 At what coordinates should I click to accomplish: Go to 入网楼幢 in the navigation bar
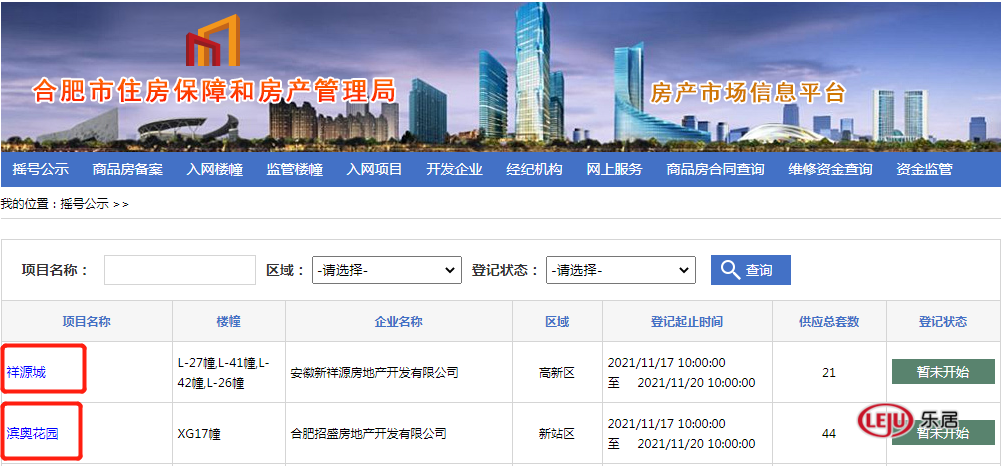[215, 169]
